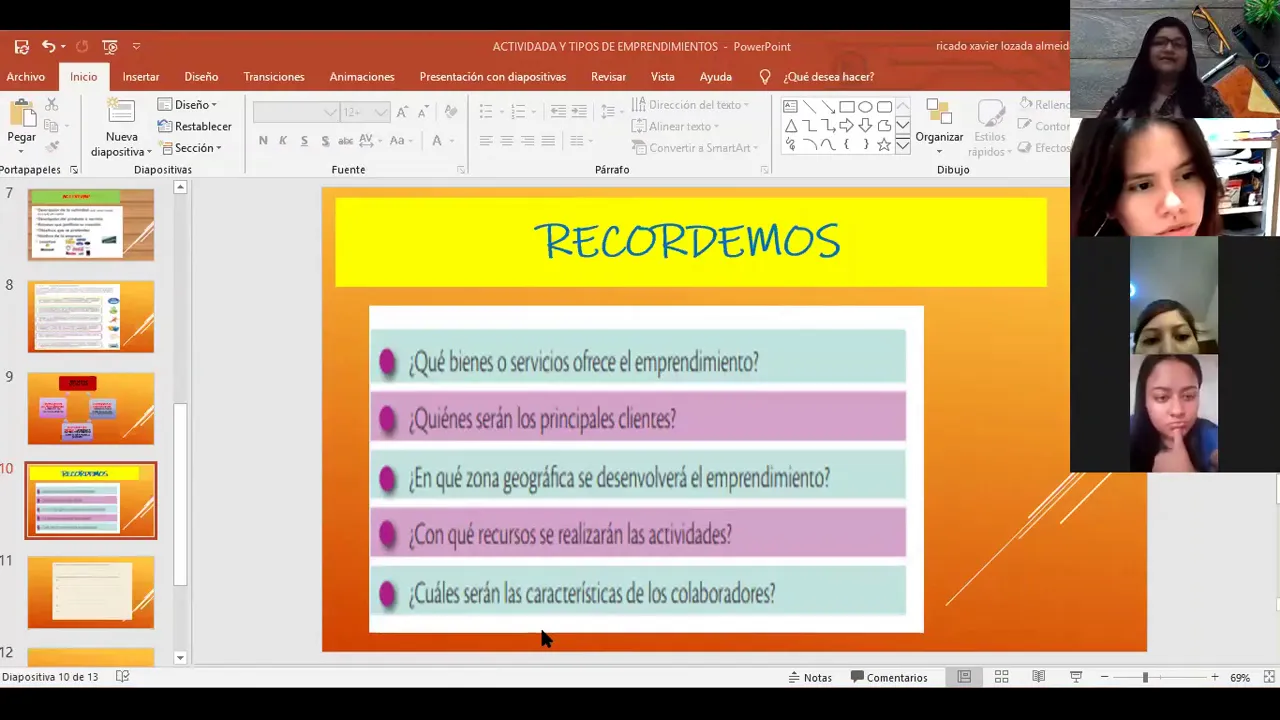Open Alinear texto dropdown
The width and height of the screenshot is (1280, 720).
676,126
